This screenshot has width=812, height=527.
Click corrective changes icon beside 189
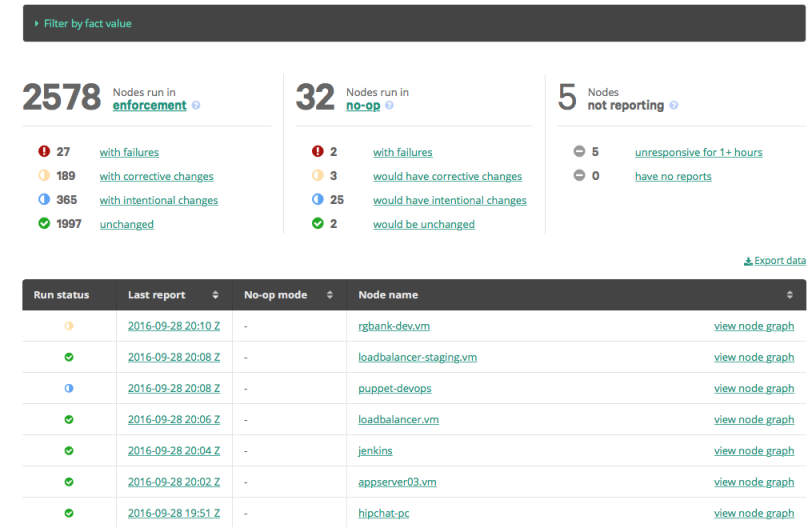click(44, 175)
